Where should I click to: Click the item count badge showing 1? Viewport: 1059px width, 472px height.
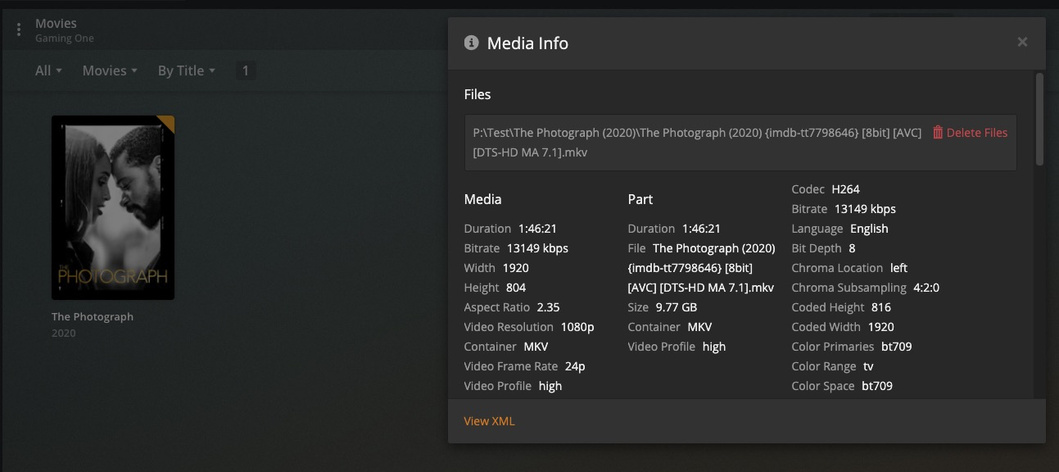[x=246, y=71]
